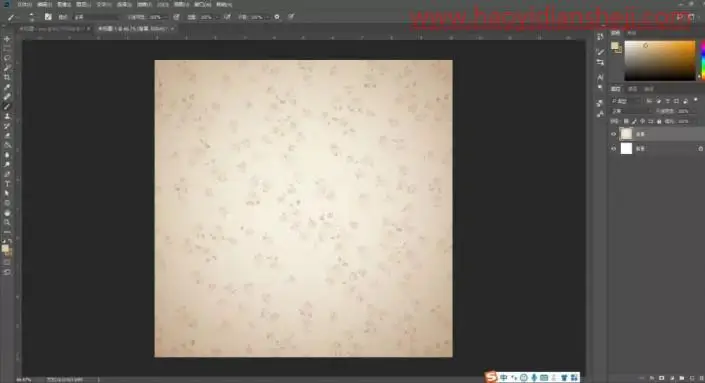
Task: Select the Zoom tool
Action: (7, 222)
